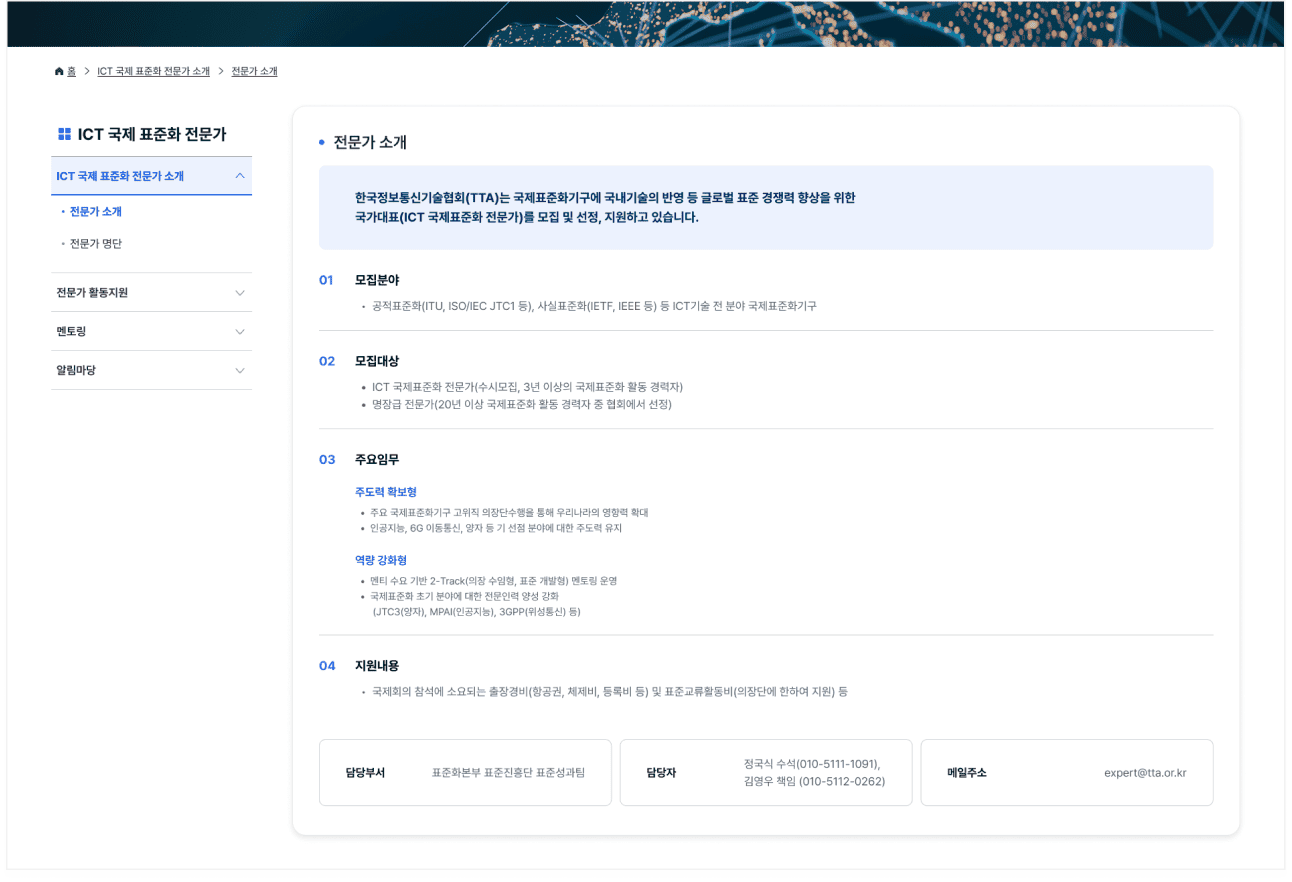Click the 전문가 소개 breadcrumb link

tap(254, 72)
